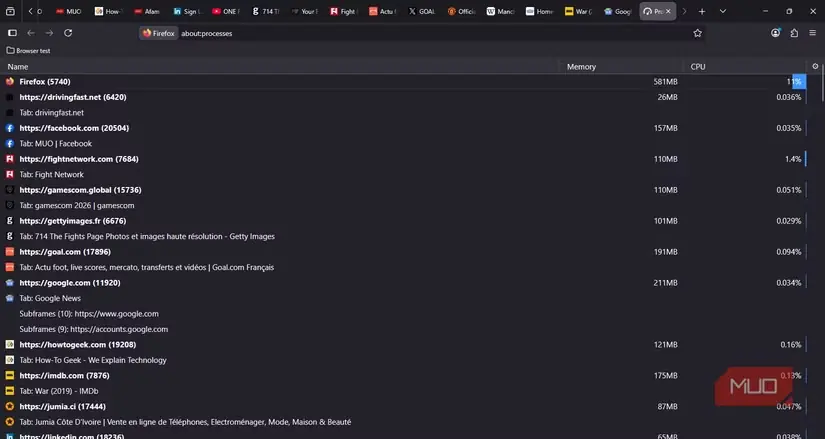Select https://gettyimages.fr (6676) process
The height and width of the screenshot is (439, 825).
(x=405, y=221)
